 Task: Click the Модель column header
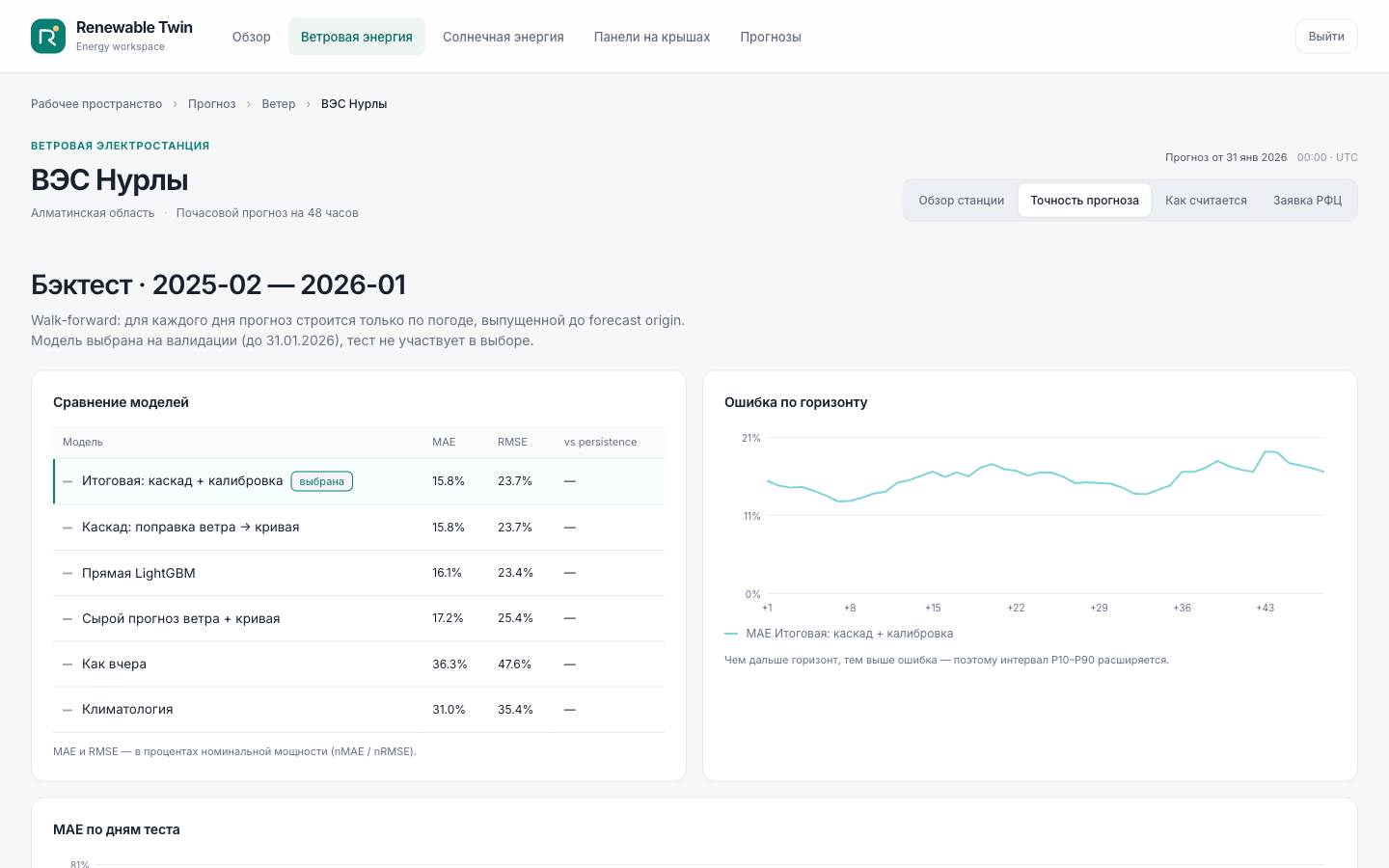tap(83, 442)
